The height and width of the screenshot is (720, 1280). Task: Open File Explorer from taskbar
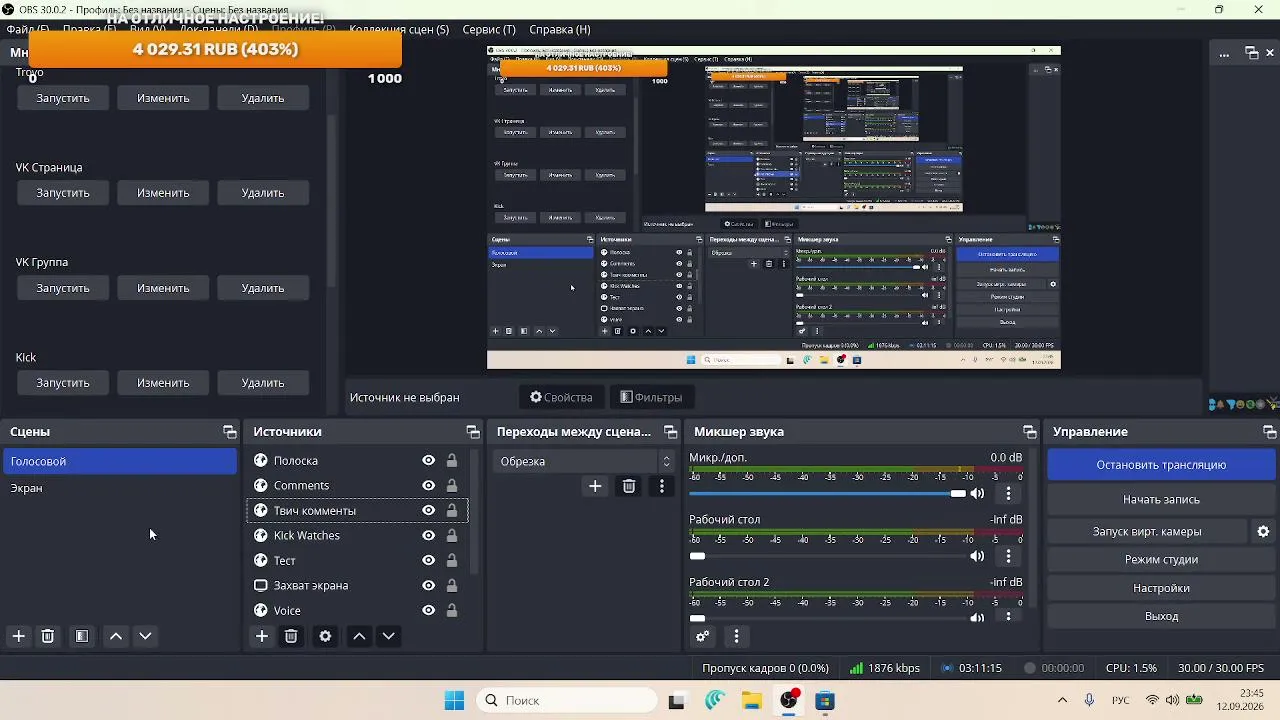click(751, 700)
